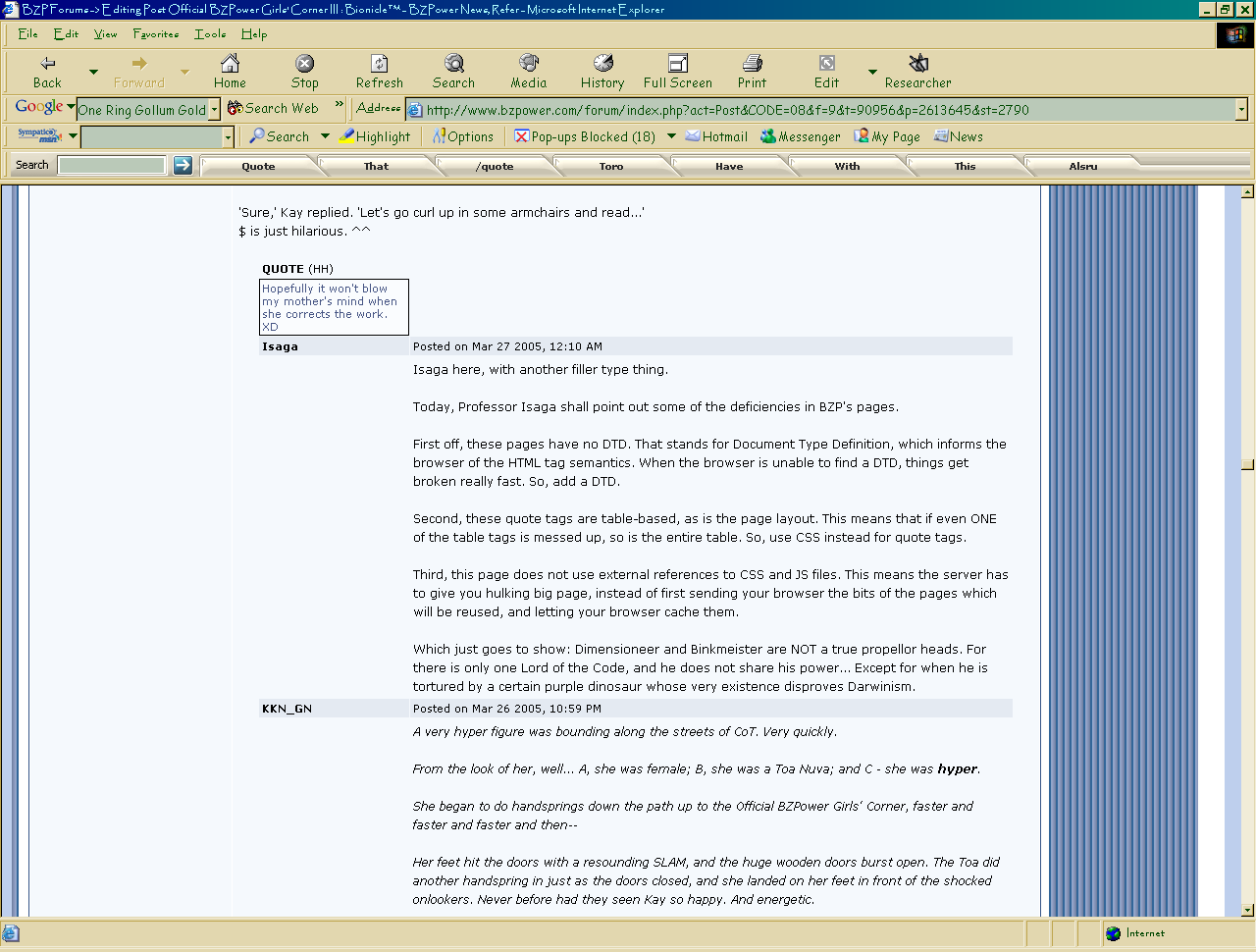Open the Favorites menu
Image resolution: width=1256 pixels, height=952 pixels.
156,33
